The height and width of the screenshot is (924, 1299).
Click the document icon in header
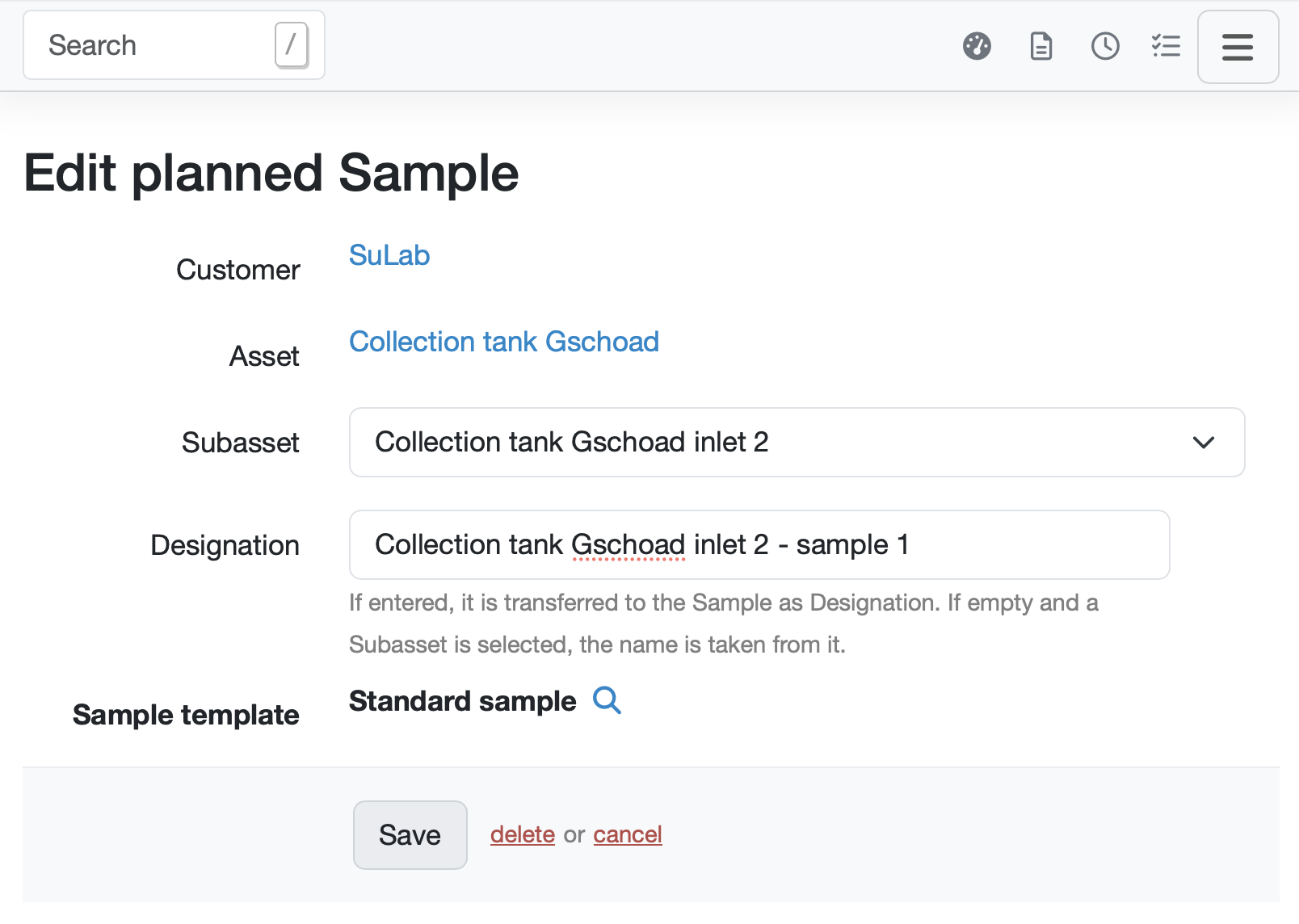[1041, 46]
